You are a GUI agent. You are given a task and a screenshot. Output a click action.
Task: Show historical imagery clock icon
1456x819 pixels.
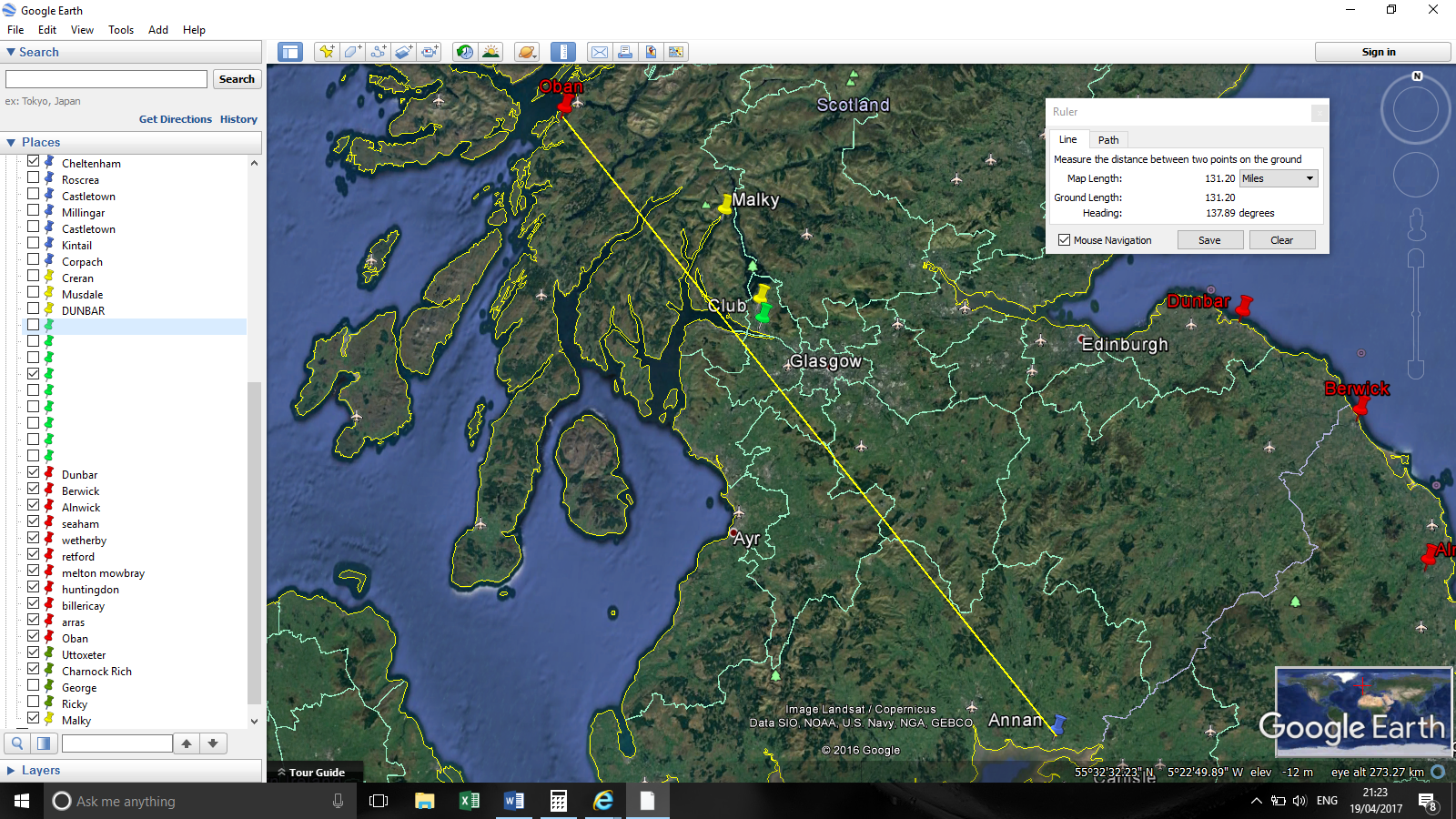(x=465, y=52)
